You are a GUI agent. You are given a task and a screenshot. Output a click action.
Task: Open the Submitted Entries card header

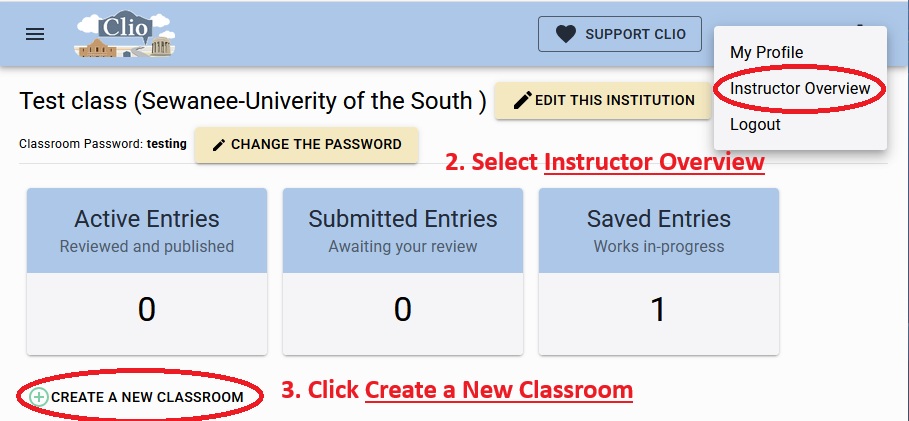point(403,230)
